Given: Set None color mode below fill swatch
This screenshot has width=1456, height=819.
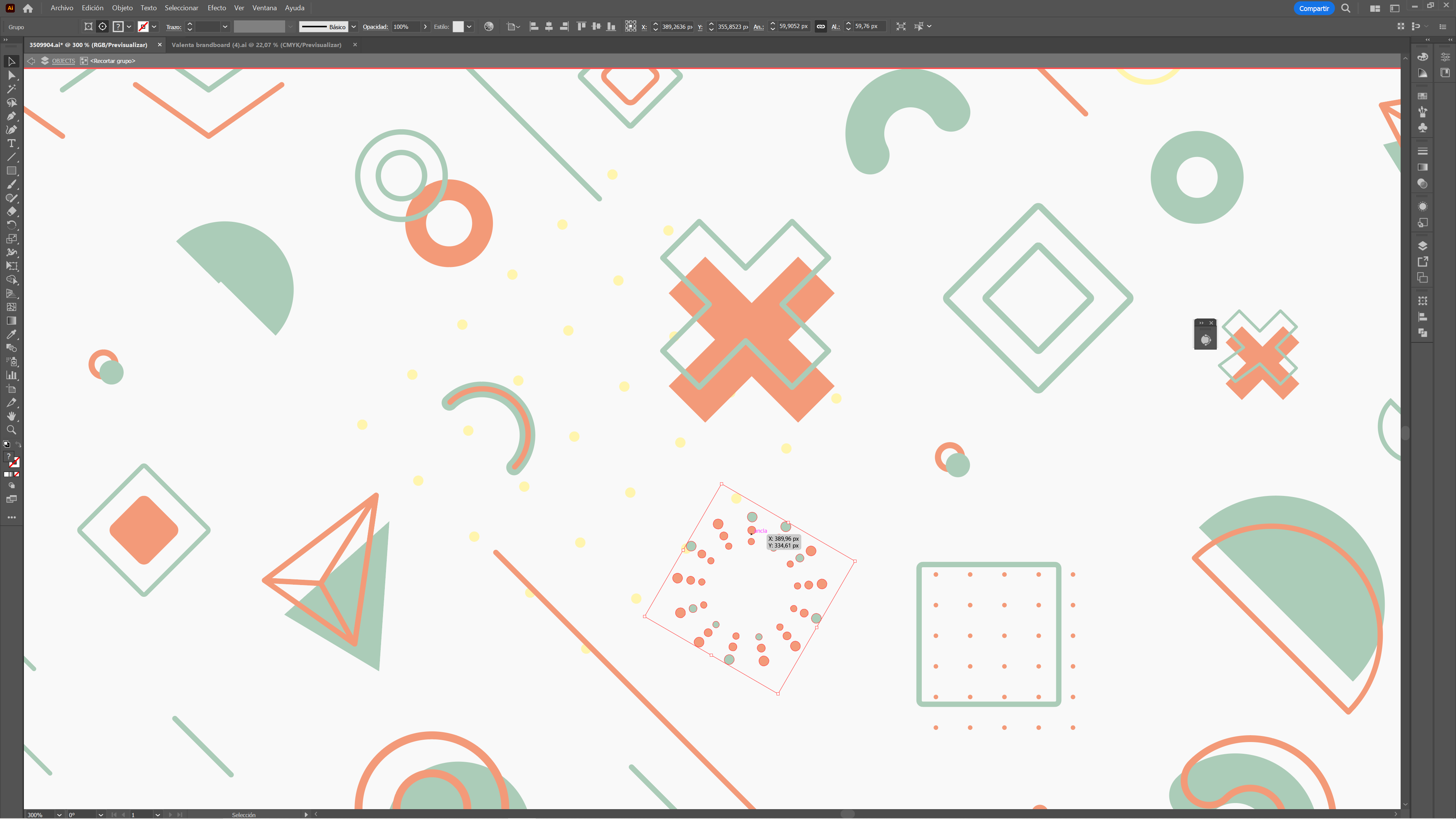Looking at the screenshot, I should (x=16, y=474).
